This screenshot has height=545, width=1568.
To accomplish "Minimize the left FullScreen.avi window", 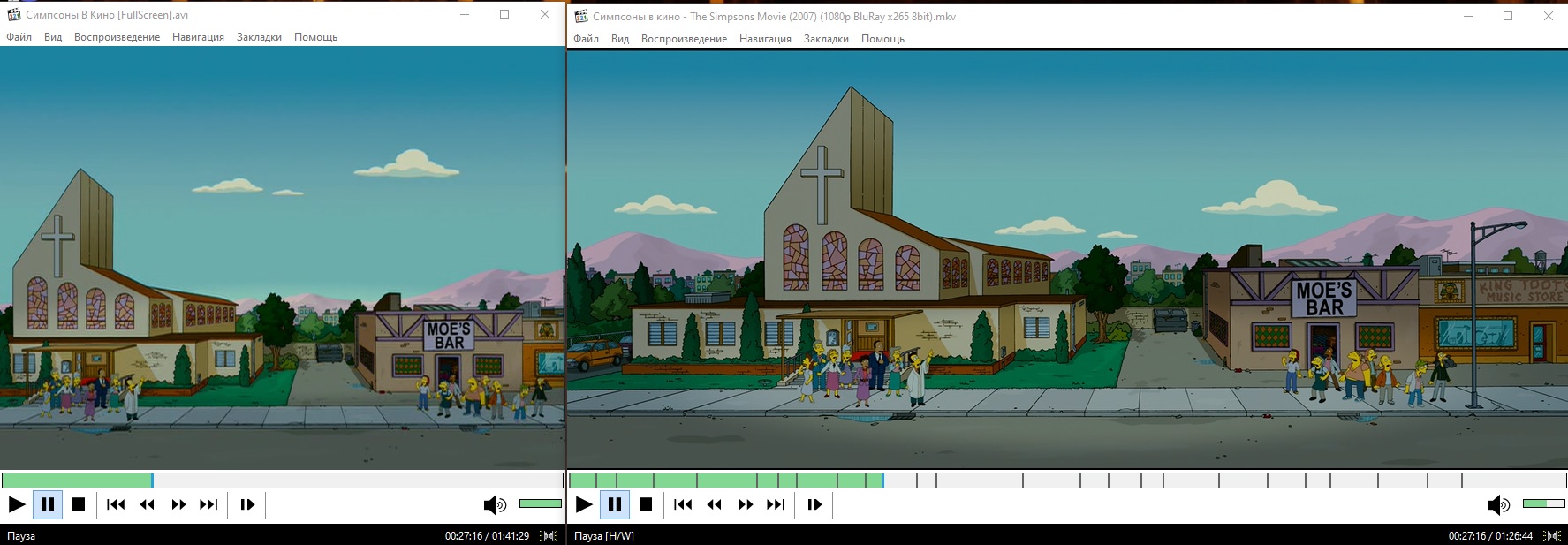I will (x=464, y=14).
